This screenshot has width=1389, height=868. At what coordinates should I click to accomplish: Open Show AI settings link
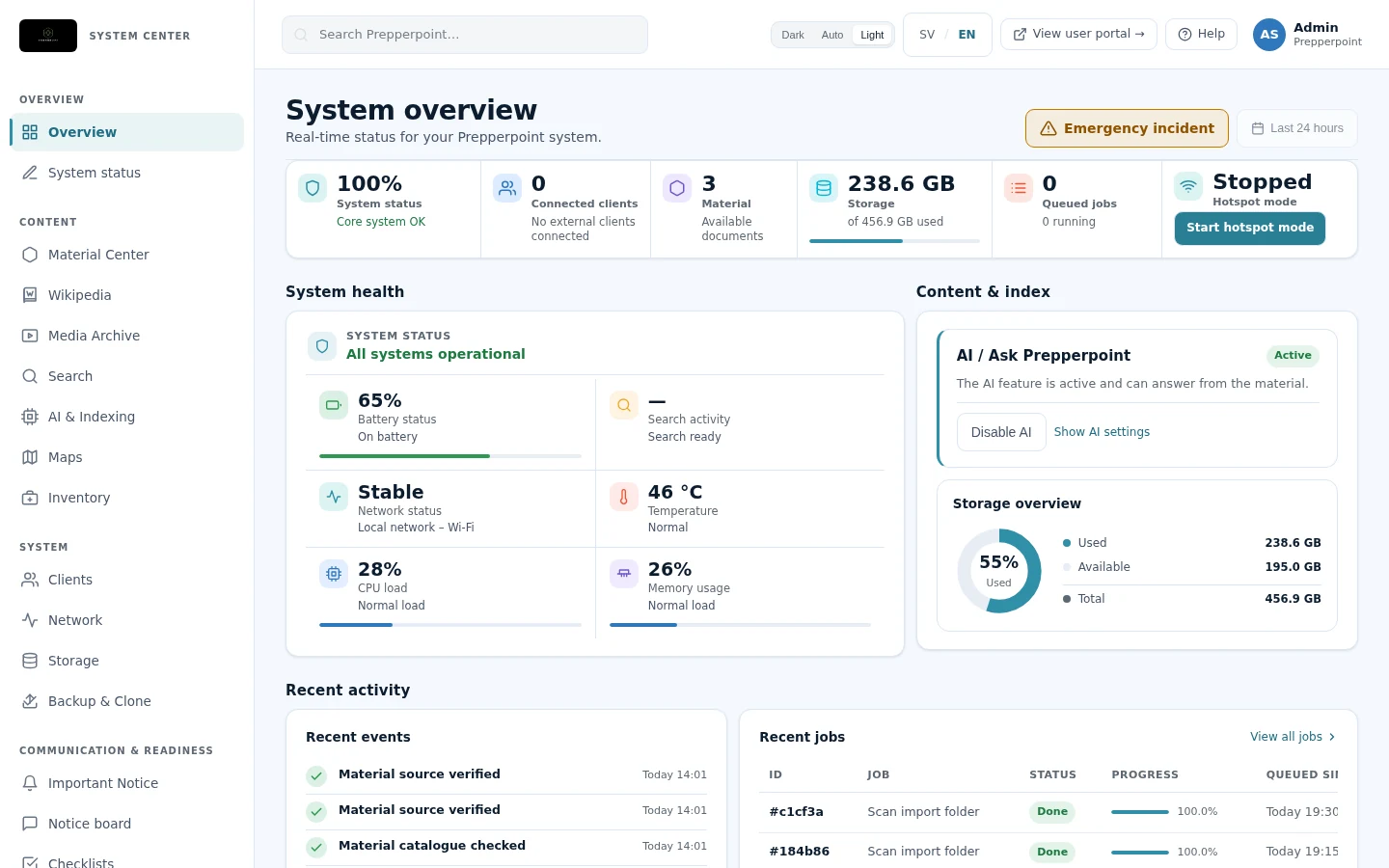1102,432
